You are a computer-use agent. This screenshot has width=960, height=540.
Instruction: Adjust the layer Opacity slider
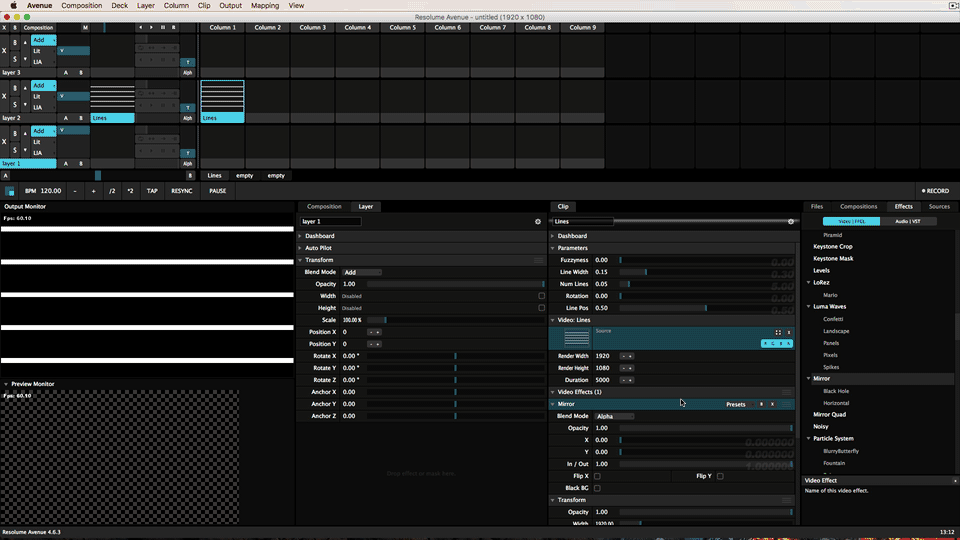[456, 284]
